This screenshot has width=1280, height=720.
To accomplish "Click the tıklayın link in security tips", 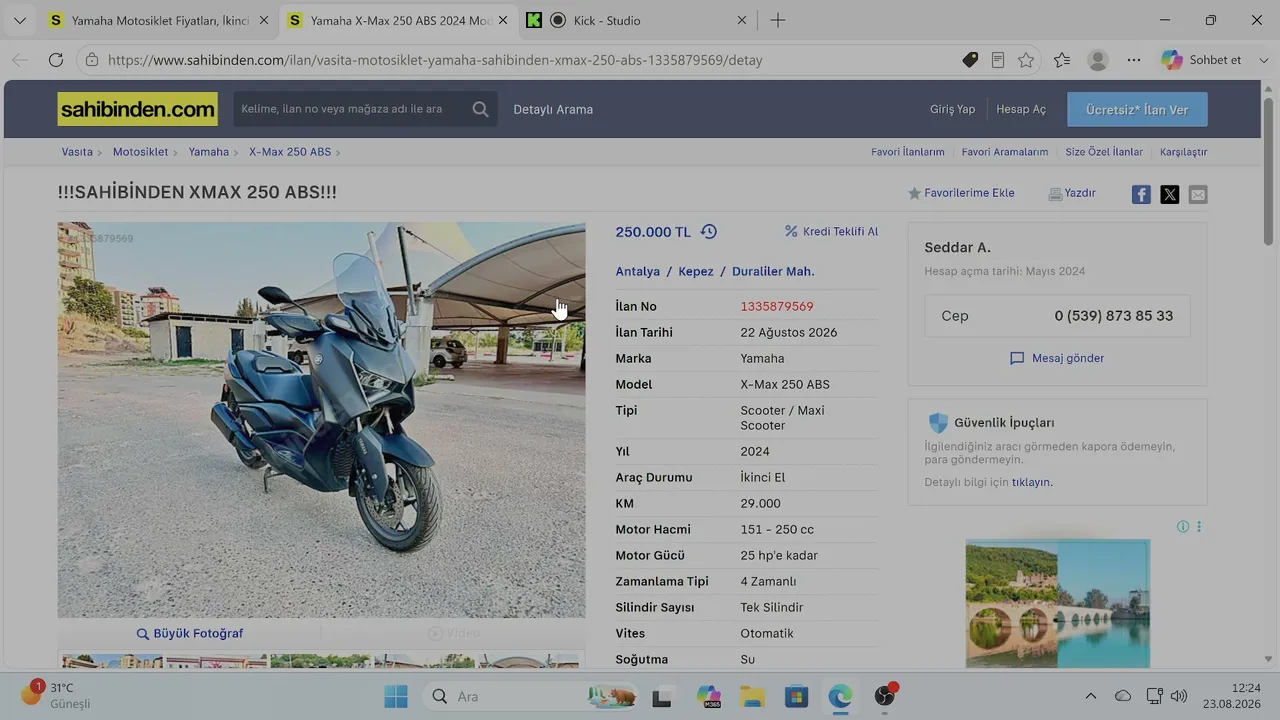I will pos(1032,482).
